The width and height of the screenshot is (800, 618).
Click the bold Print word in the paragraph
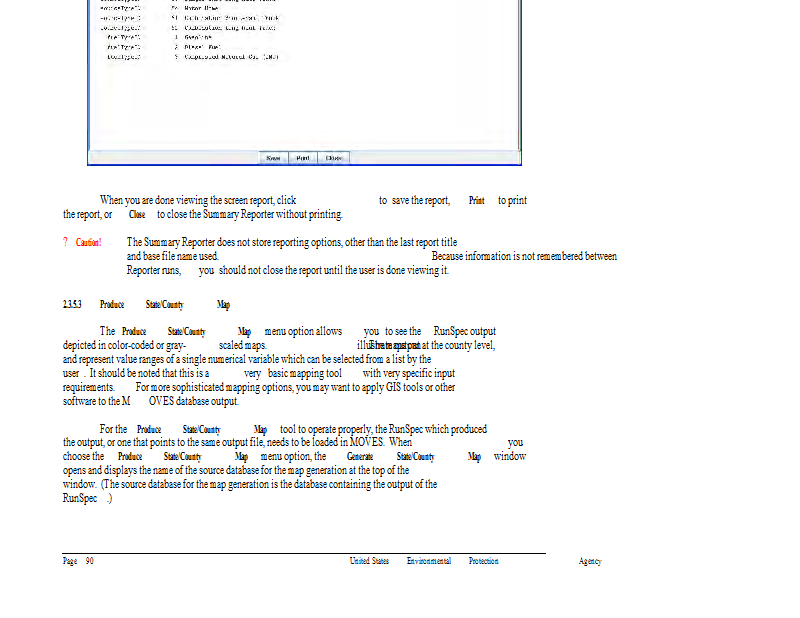coord(477,201)
